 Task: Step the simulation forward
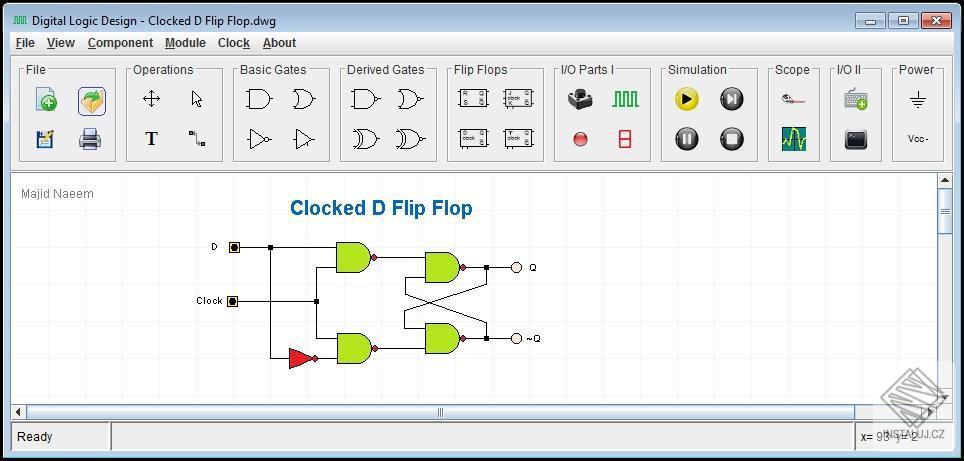tap(732, 99)
